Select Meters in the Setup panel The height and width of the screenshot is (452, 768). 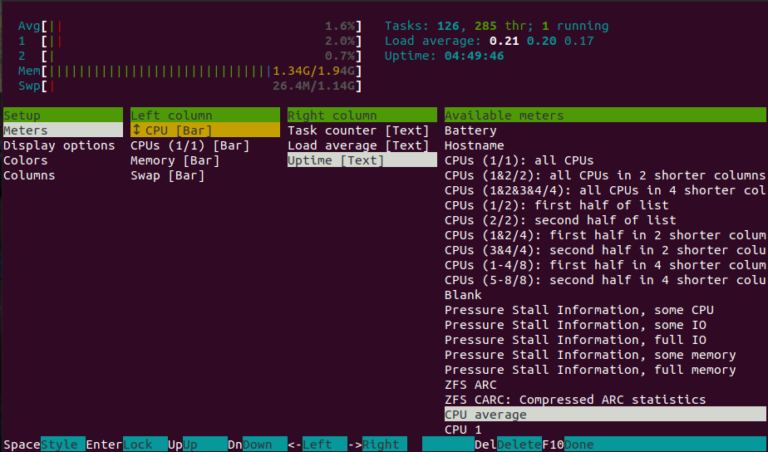[26, 131]
